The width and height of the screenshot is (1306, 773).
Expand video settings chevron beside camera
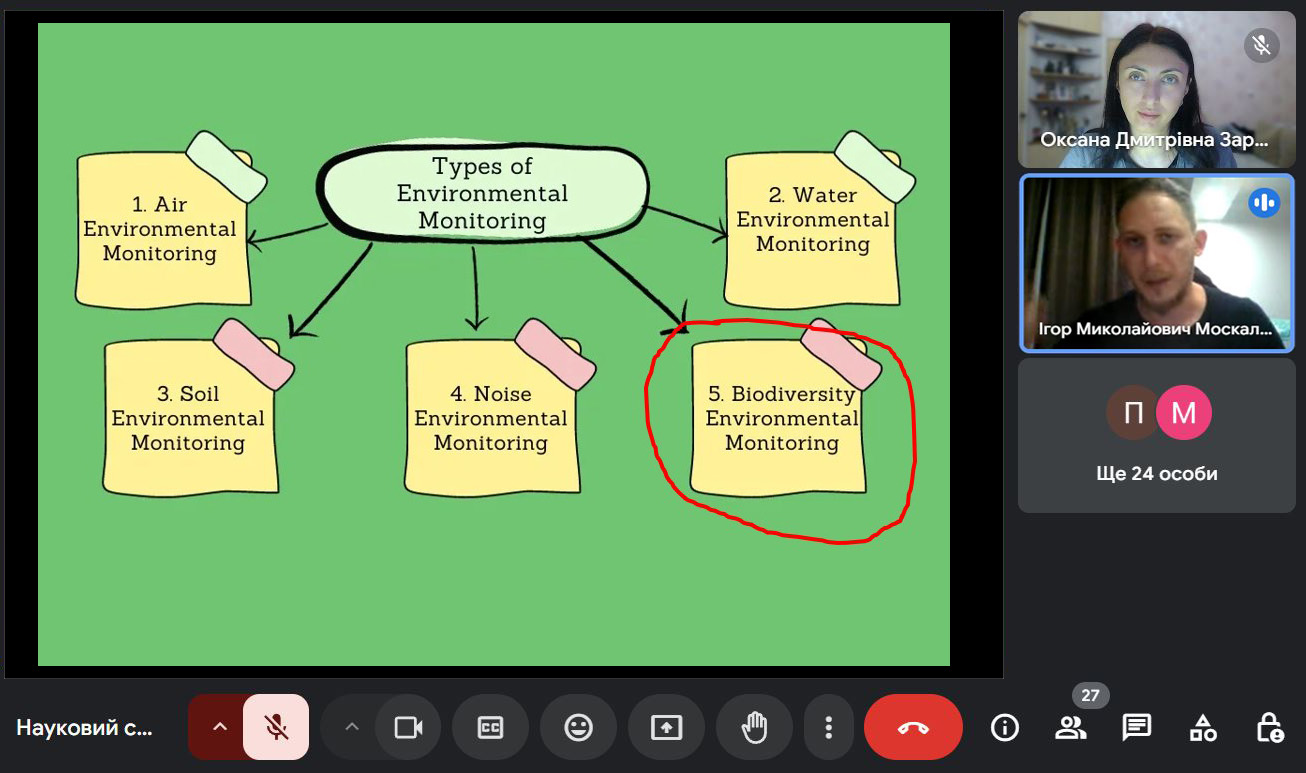coord(352,727)
